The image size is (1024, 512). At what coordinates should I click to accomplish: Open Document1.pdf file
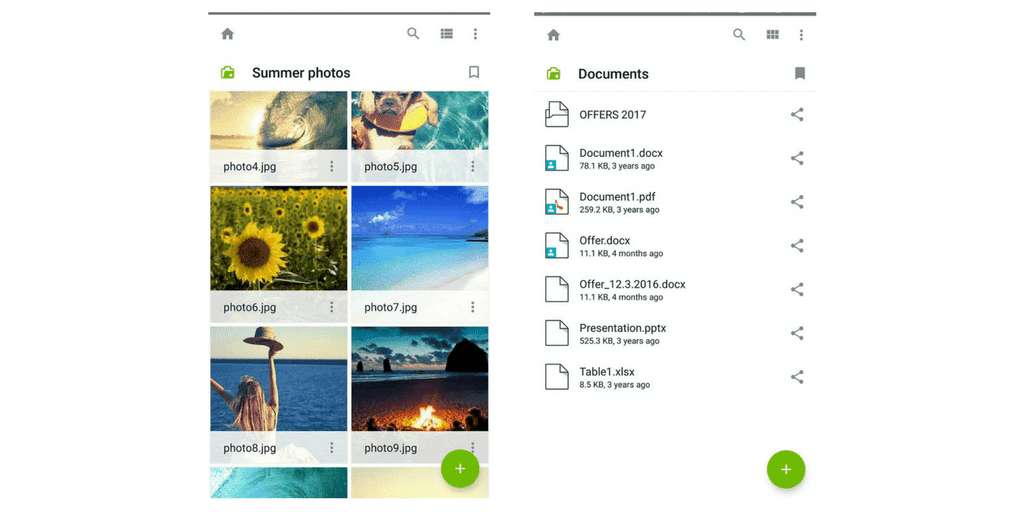pos(675,202)
